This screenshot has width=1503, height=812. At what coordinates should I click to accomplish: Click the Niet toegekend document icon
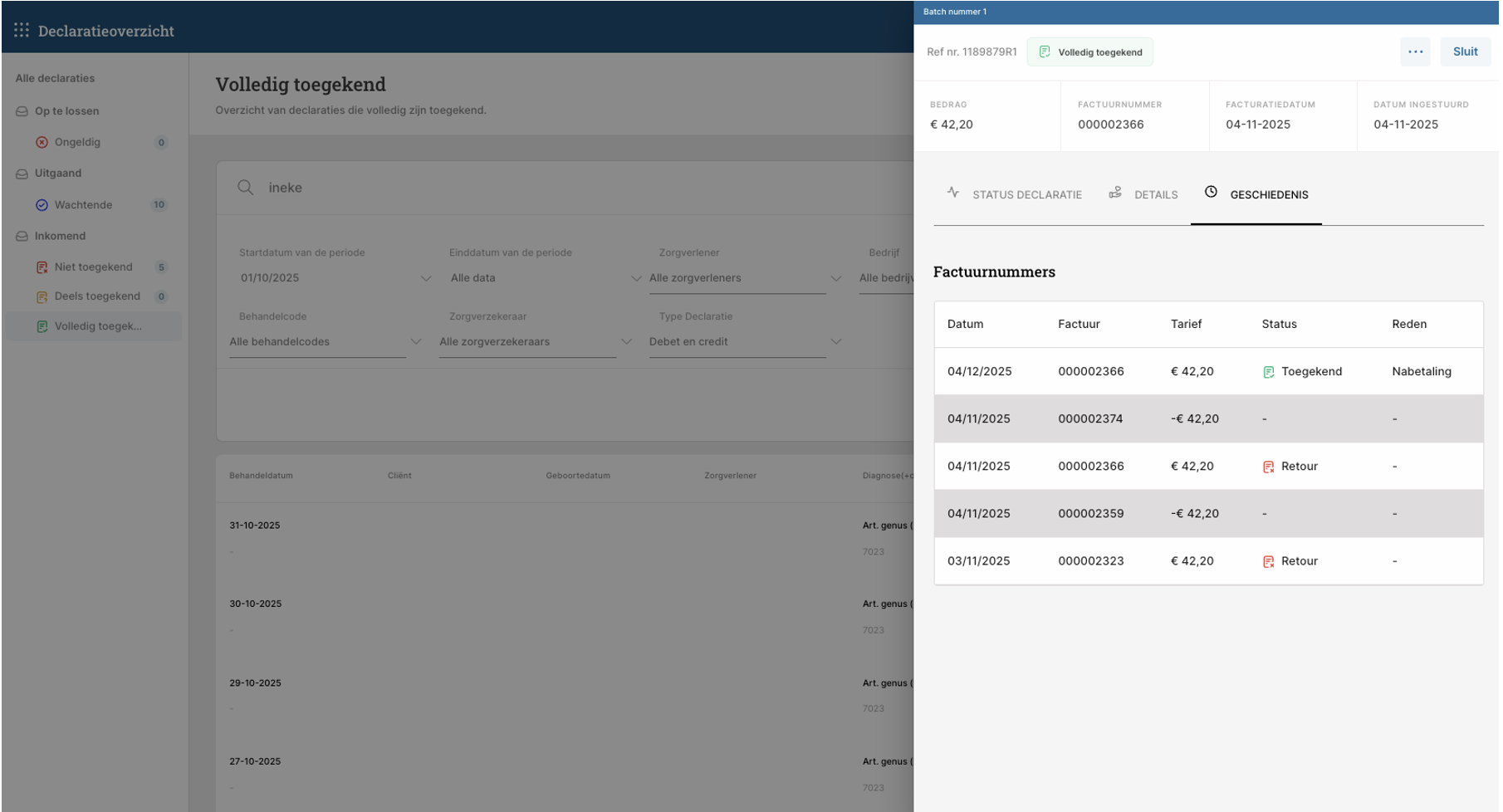[x=42, y=267]
